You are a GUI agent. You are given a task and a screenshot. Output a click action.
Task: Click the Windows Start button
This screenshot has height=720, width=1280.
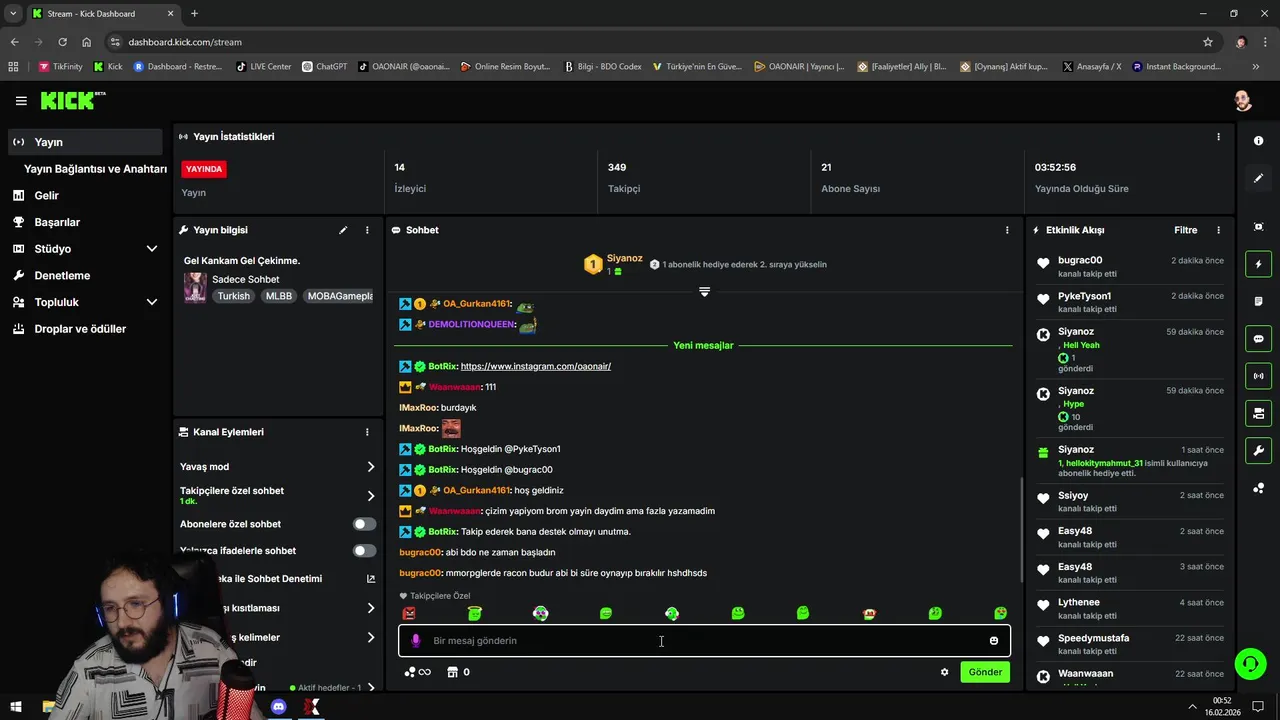16,707
